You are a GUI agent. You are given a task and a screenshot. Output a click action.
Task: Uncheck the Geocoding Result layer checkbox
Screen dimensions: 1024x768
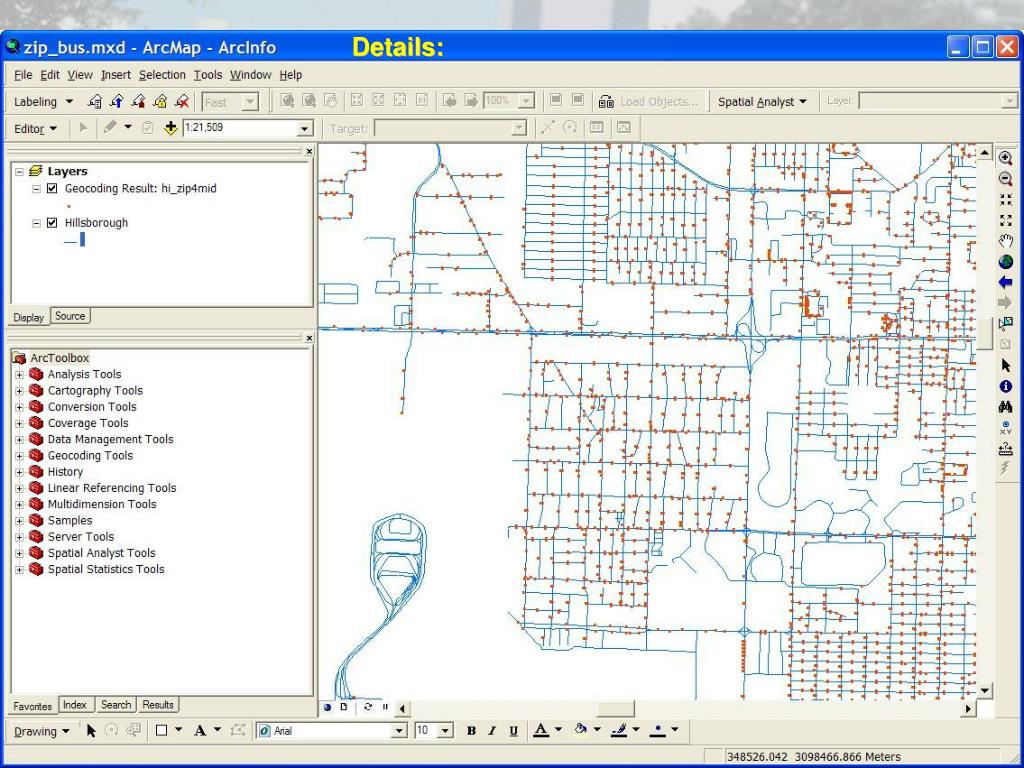53,189
